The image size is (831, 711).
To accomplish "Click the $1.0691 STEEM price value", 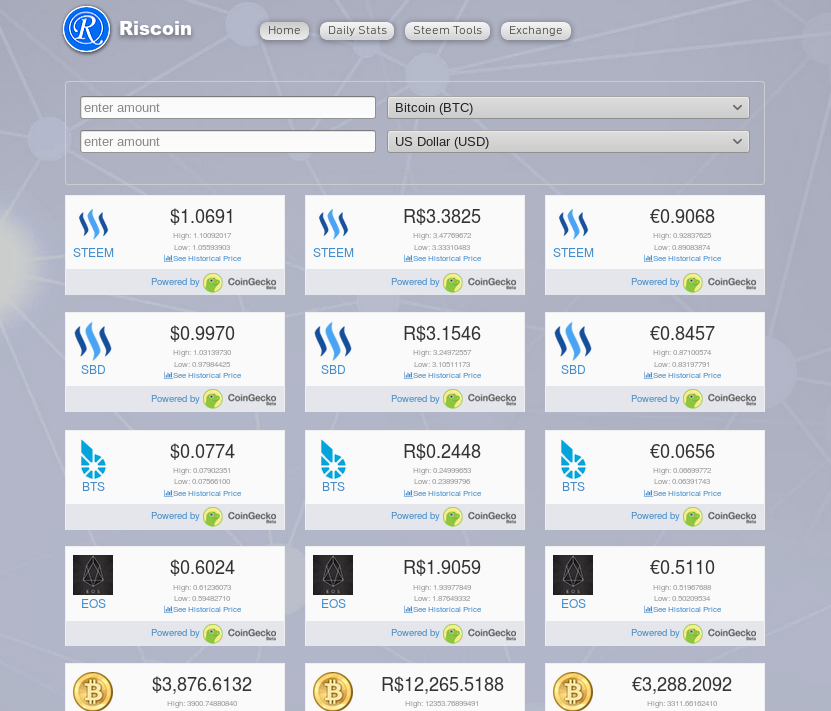I will pyautogui.click(x=202, y=217).
